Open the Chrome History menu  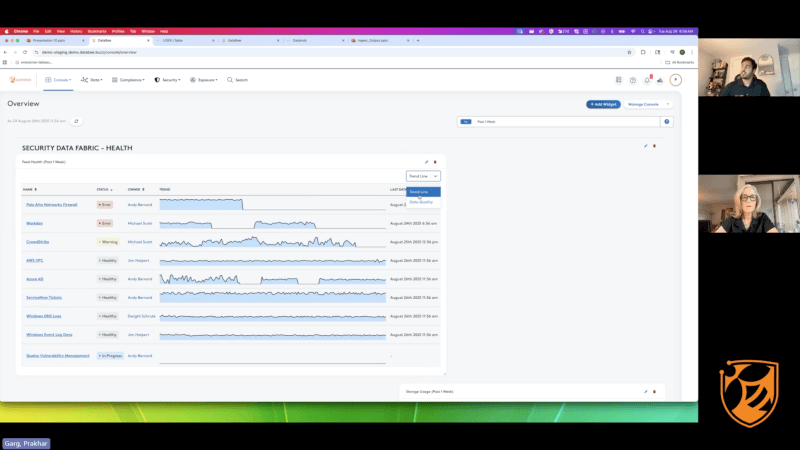(x=76, y=31)
